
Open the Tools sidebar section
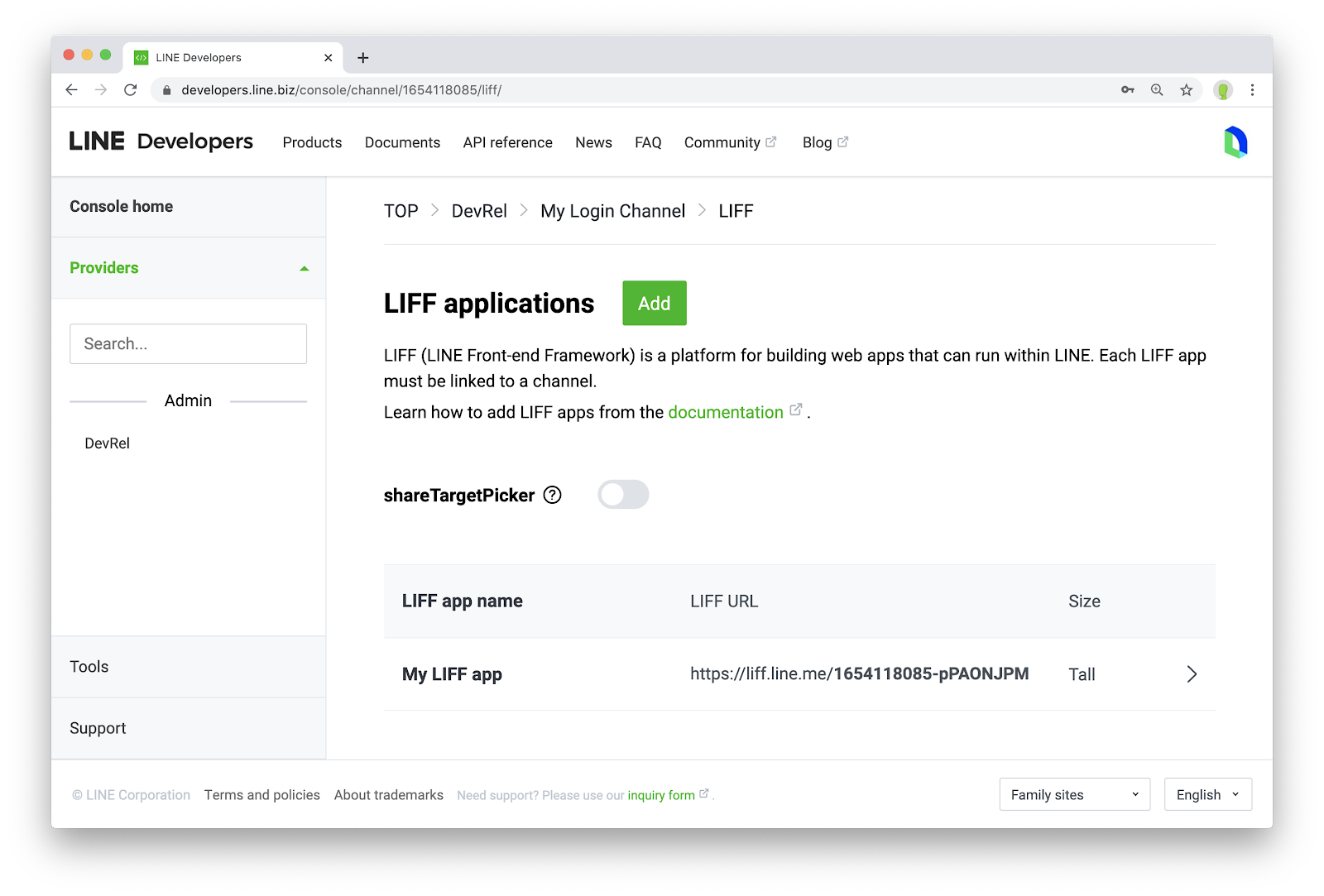click(x=89, y=667)
